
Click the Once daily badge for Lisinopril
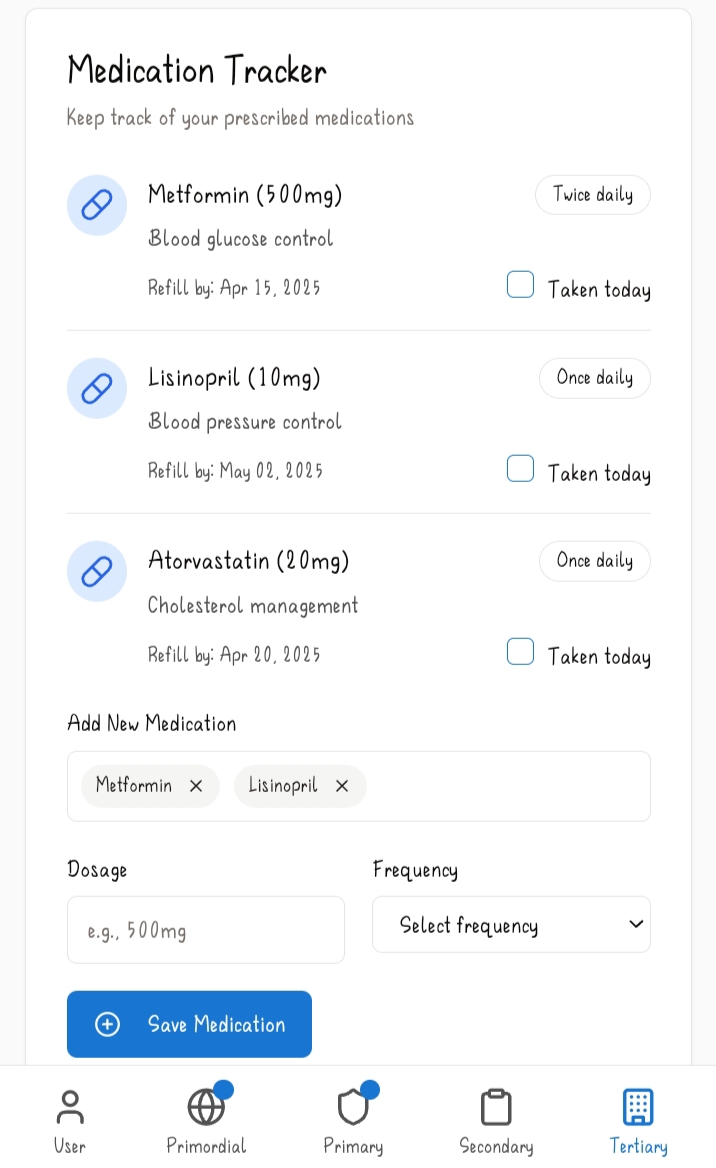(595, 378)
